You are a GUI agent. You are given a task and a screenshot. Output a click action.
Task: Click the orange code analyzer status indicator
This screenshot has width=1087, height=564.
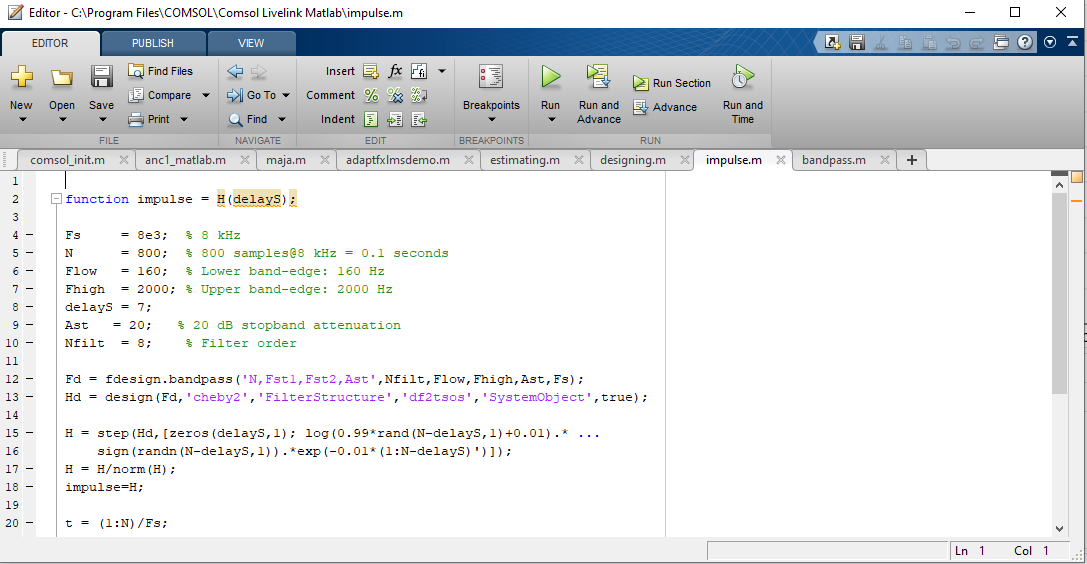click(1077, 177)
